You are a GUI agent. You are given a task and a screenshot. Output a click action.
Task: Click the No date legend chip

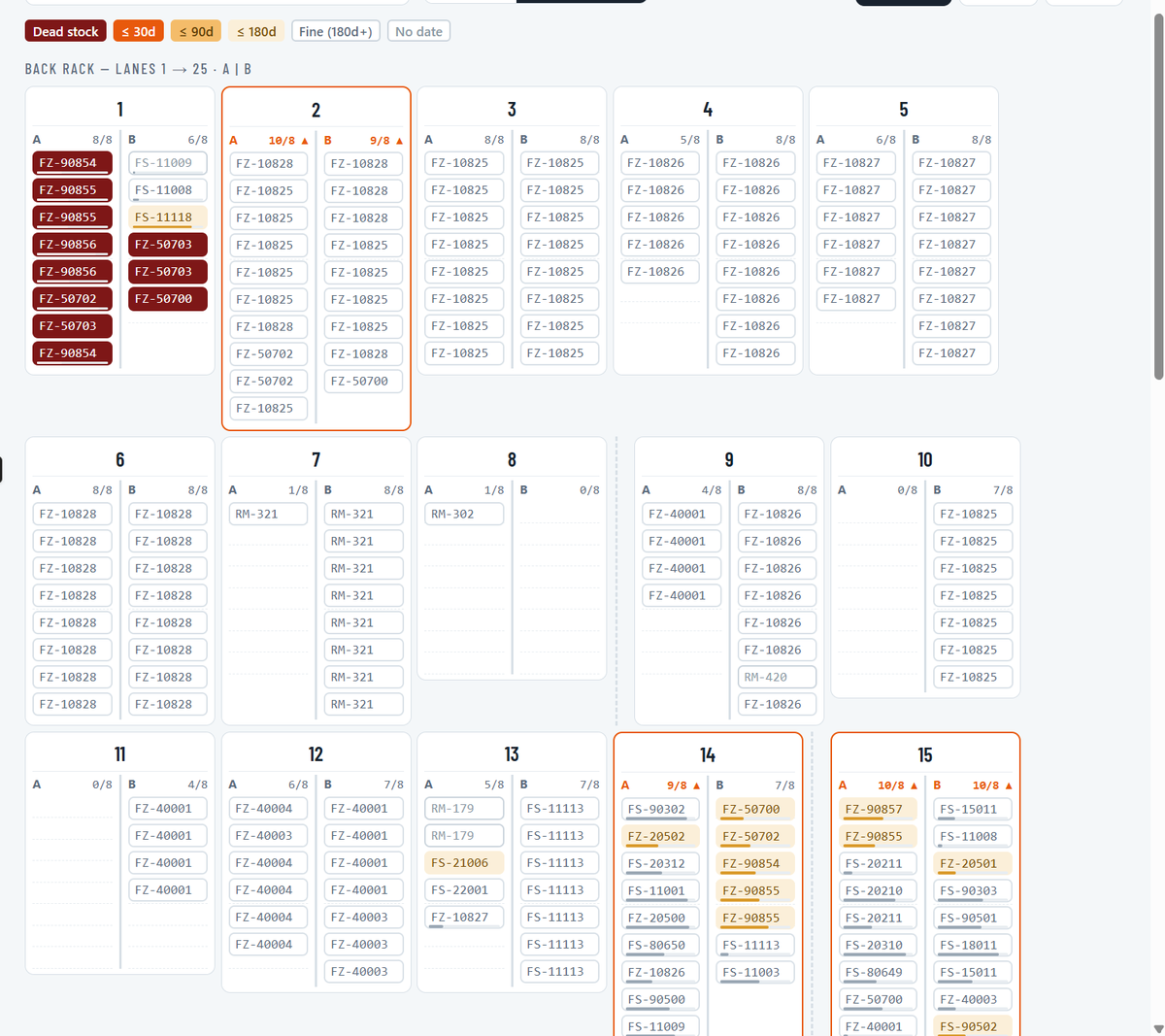(x=418, y=31)
